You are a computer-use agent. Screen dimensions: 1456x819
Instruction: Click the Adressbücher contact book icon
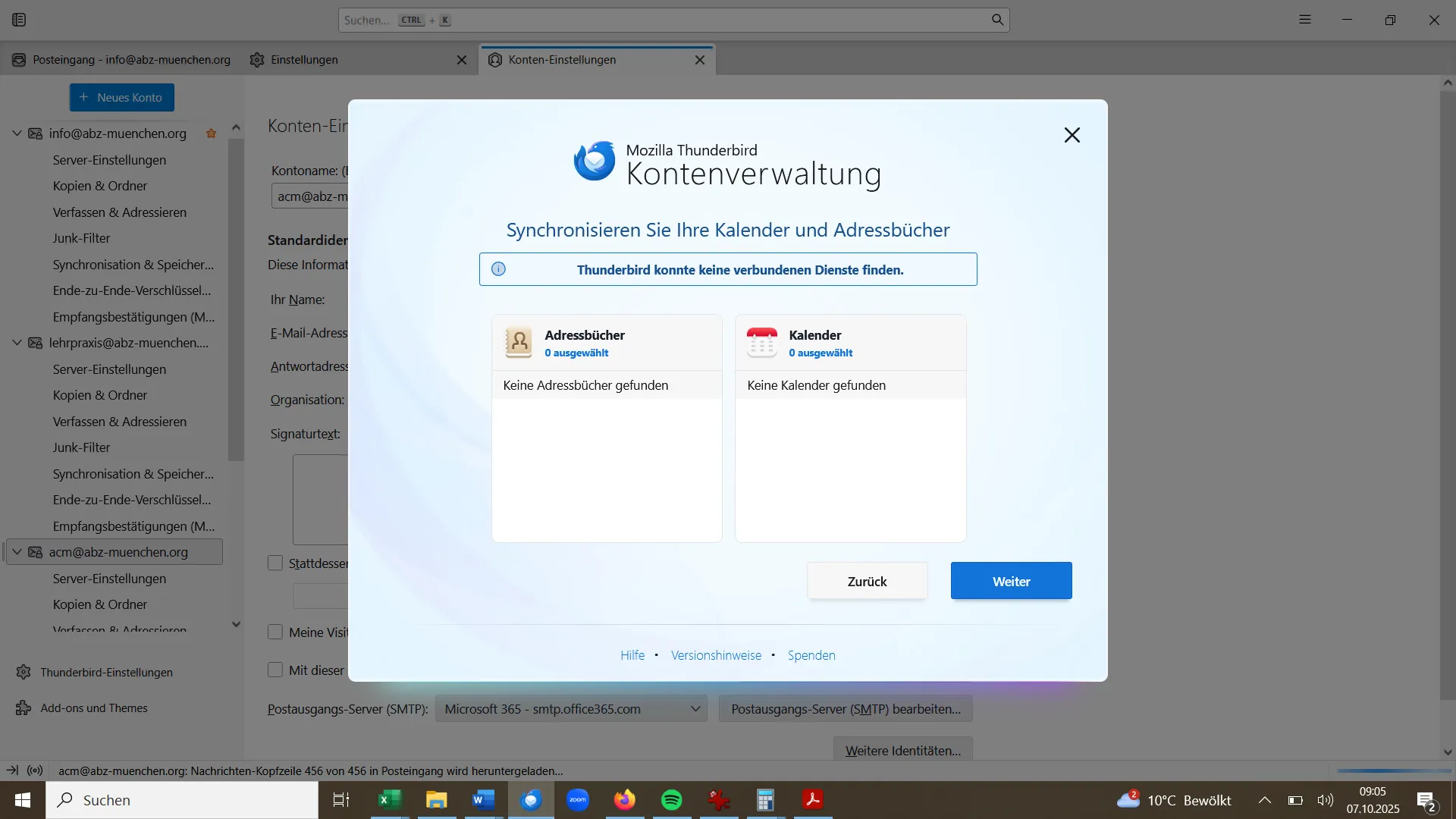[519, 343]
